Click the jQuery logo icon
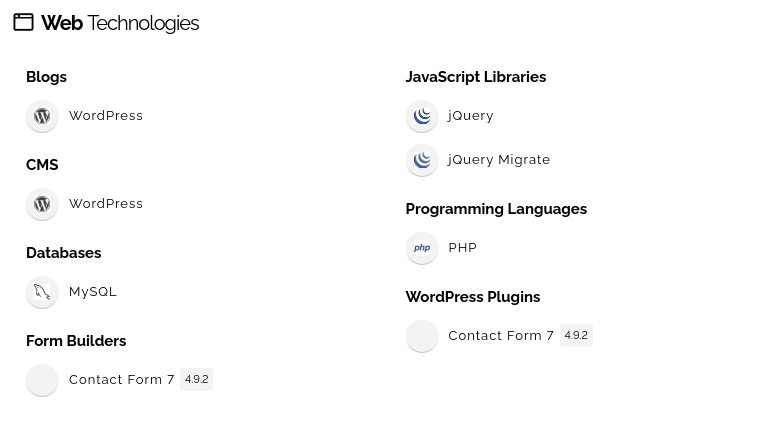This screenshot has width=775, height=432. (x=422, y=116)
